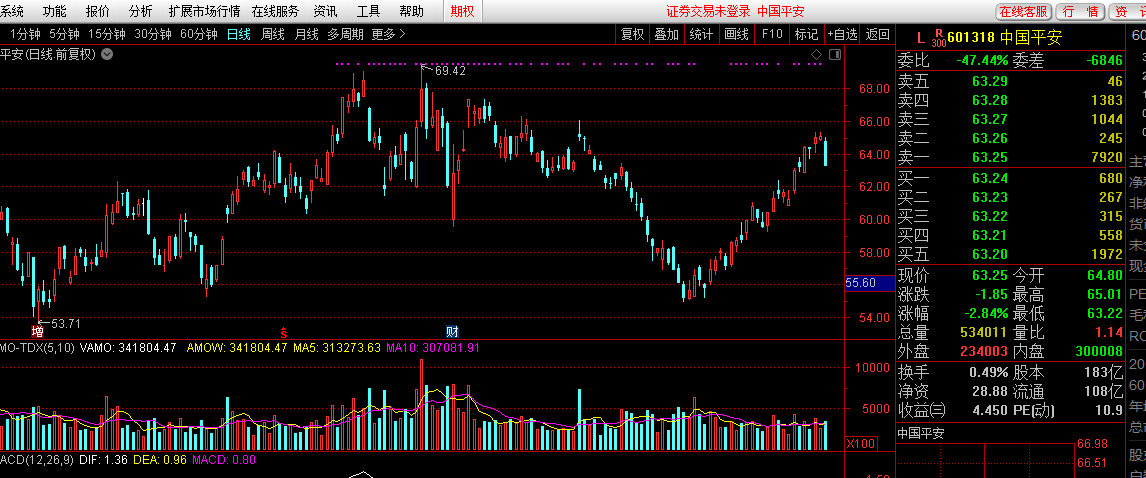Screen dimensions: 1146x478
Task: Switch to 5分钟 chart period
Action: pyautogui.click(x=64, y=34)
